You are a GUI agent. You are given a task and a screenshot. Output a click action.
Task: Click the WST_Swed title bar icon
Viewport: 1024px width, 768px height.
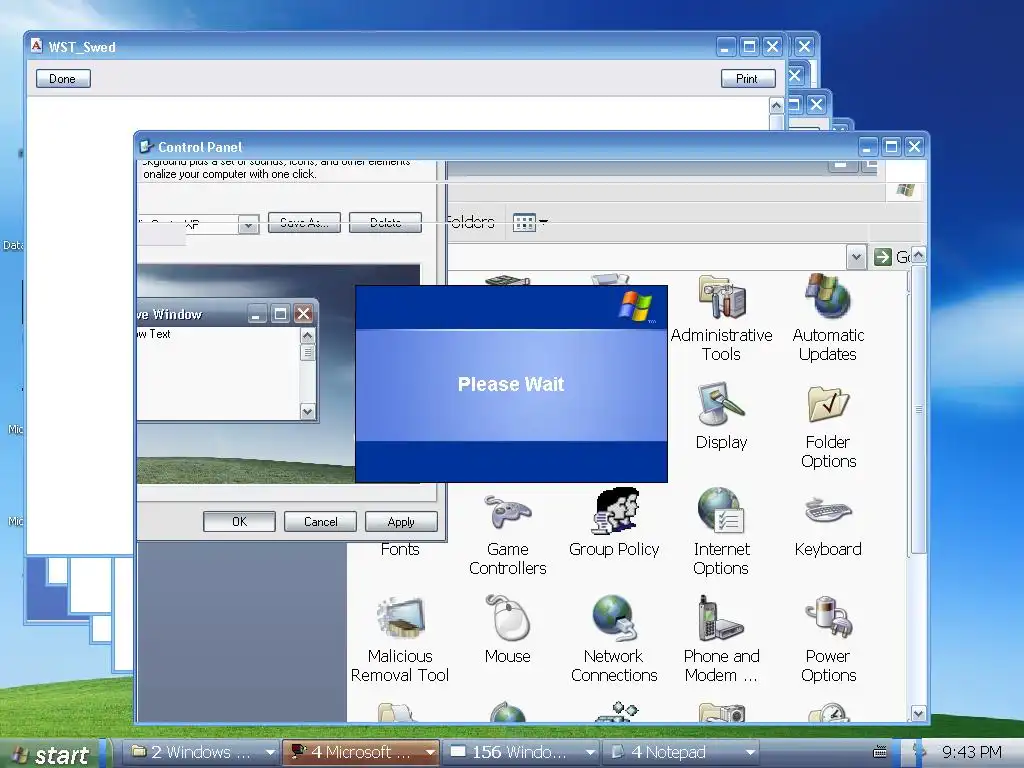point(37,46)
